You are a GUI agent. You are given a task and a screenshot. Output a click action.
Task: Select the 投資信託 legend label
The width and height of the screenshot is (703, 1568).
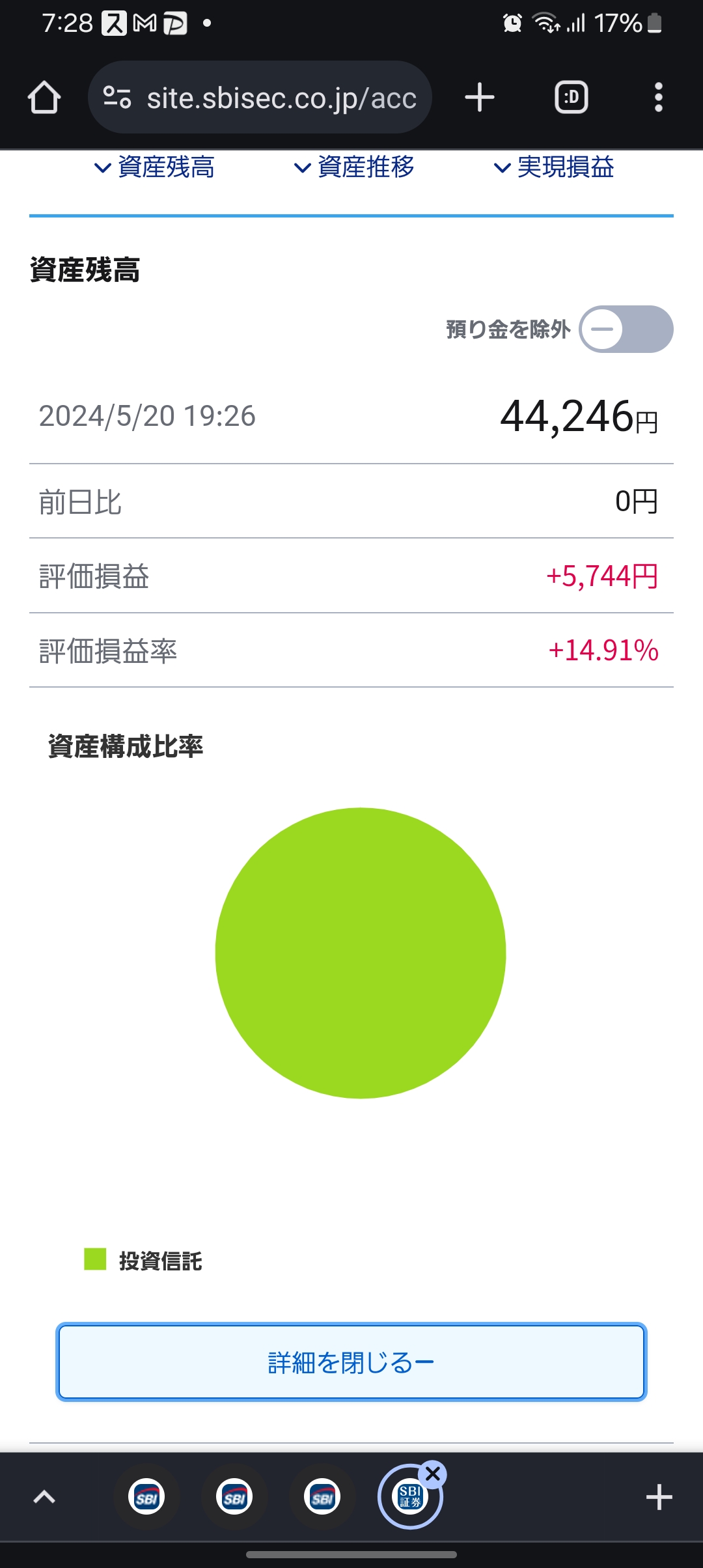(161, 1261)
